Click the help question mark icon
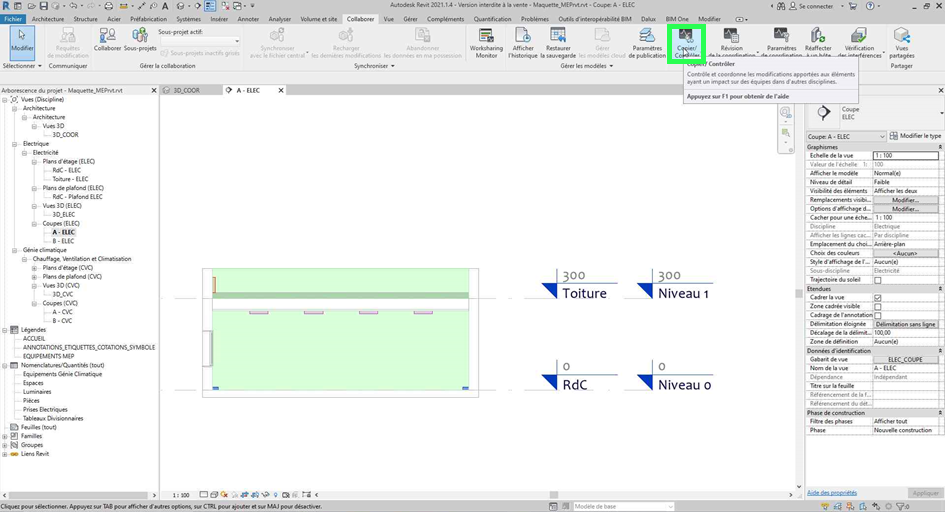Screen dimensions: 945x512 870,6
